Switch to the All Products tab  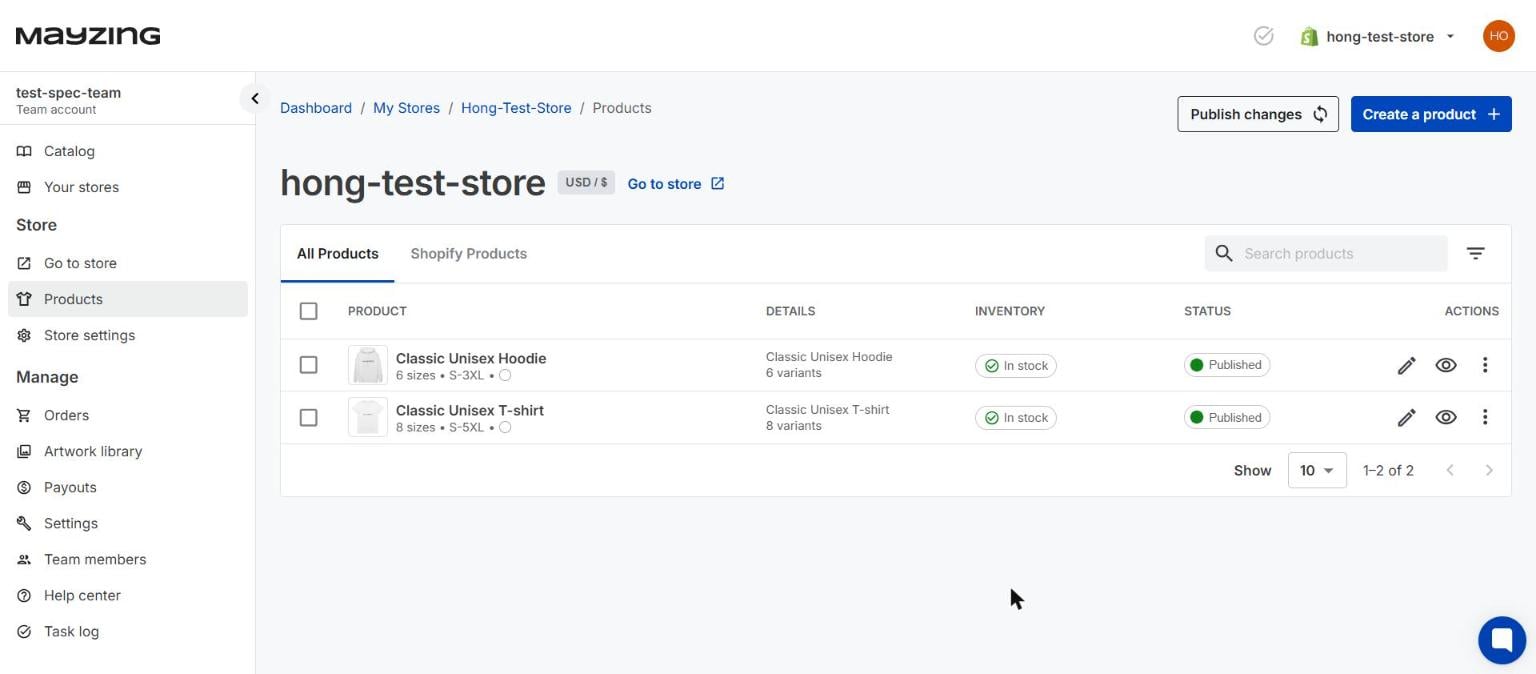pyautogui.click(x=337, y=254)
